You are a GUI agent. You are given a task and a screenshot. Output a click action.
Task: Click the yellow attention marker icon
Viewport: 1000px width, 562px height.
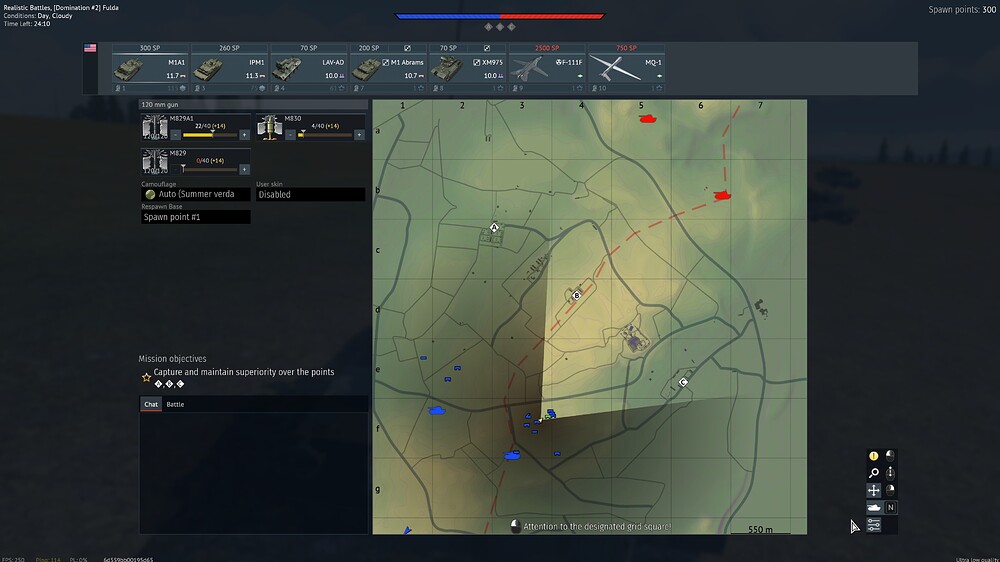[874, 455]
